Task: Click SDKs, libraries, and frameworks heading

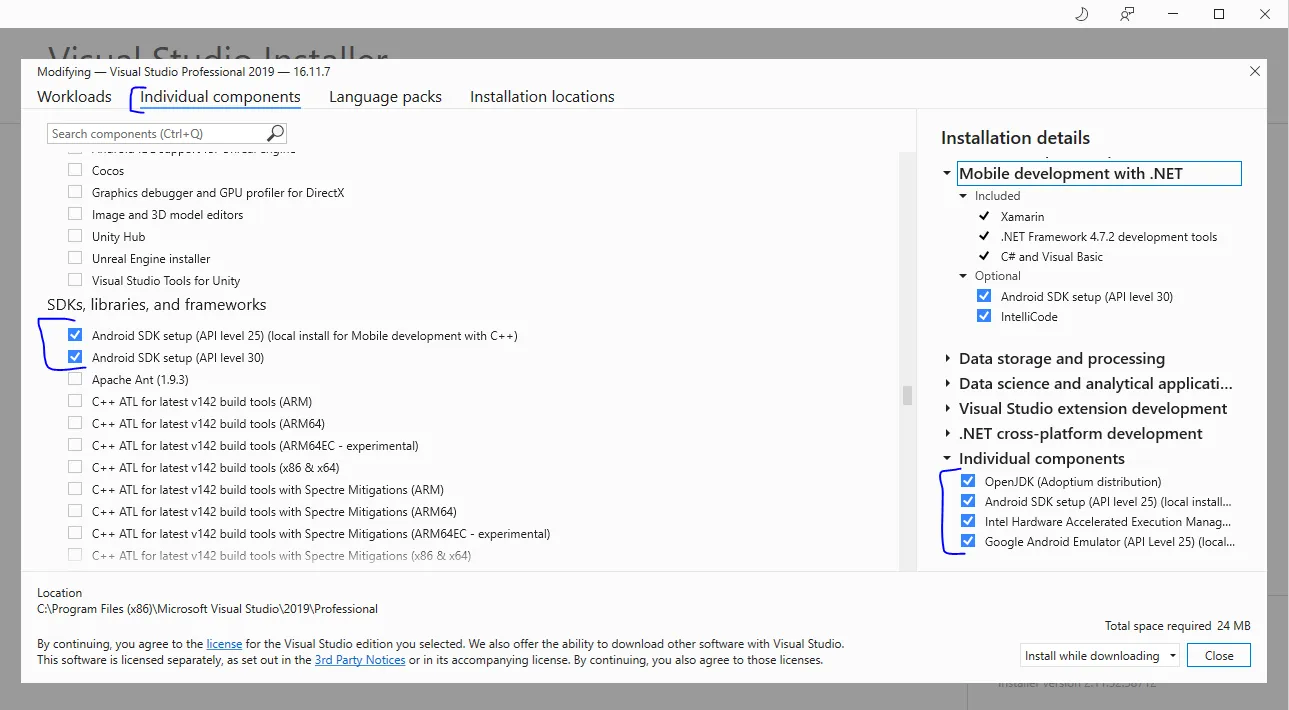Action: 157,304
